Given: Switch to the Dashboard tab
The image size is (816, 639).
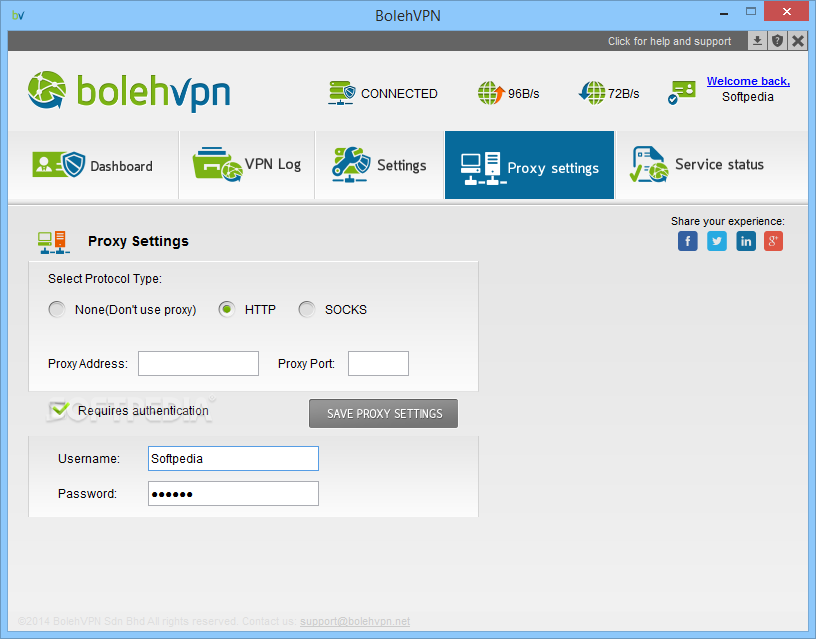Looking at the screenshot, I should point(93,165).
